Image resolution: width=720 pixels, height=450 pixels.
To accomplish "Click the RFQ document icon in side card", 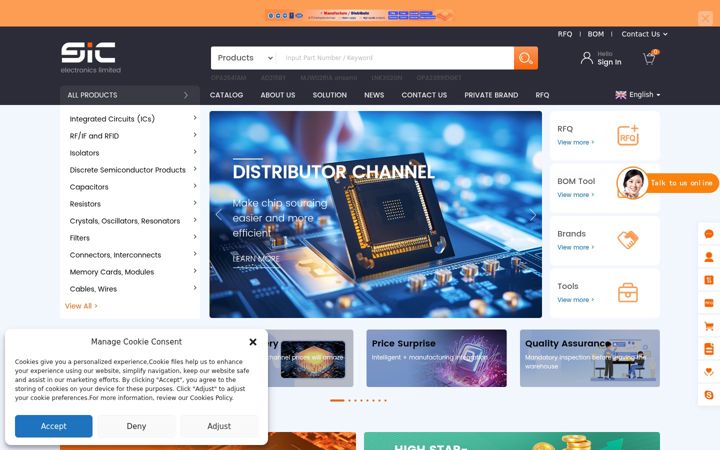I will click(x=628, y=135).
